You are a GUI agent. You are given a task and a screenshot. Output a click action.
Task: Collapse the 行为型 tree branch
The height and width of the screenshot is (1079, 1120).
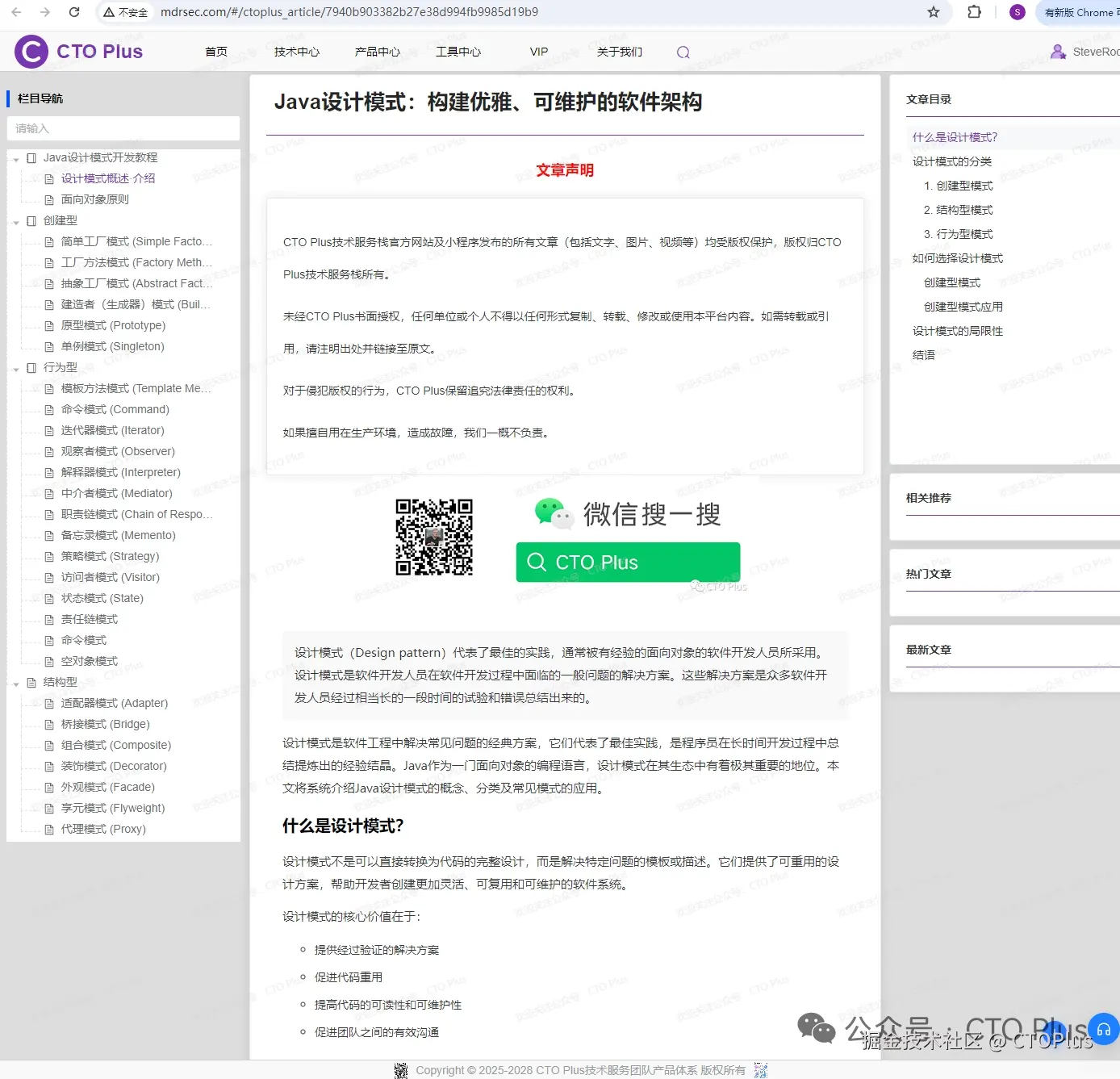pos(16,367)
